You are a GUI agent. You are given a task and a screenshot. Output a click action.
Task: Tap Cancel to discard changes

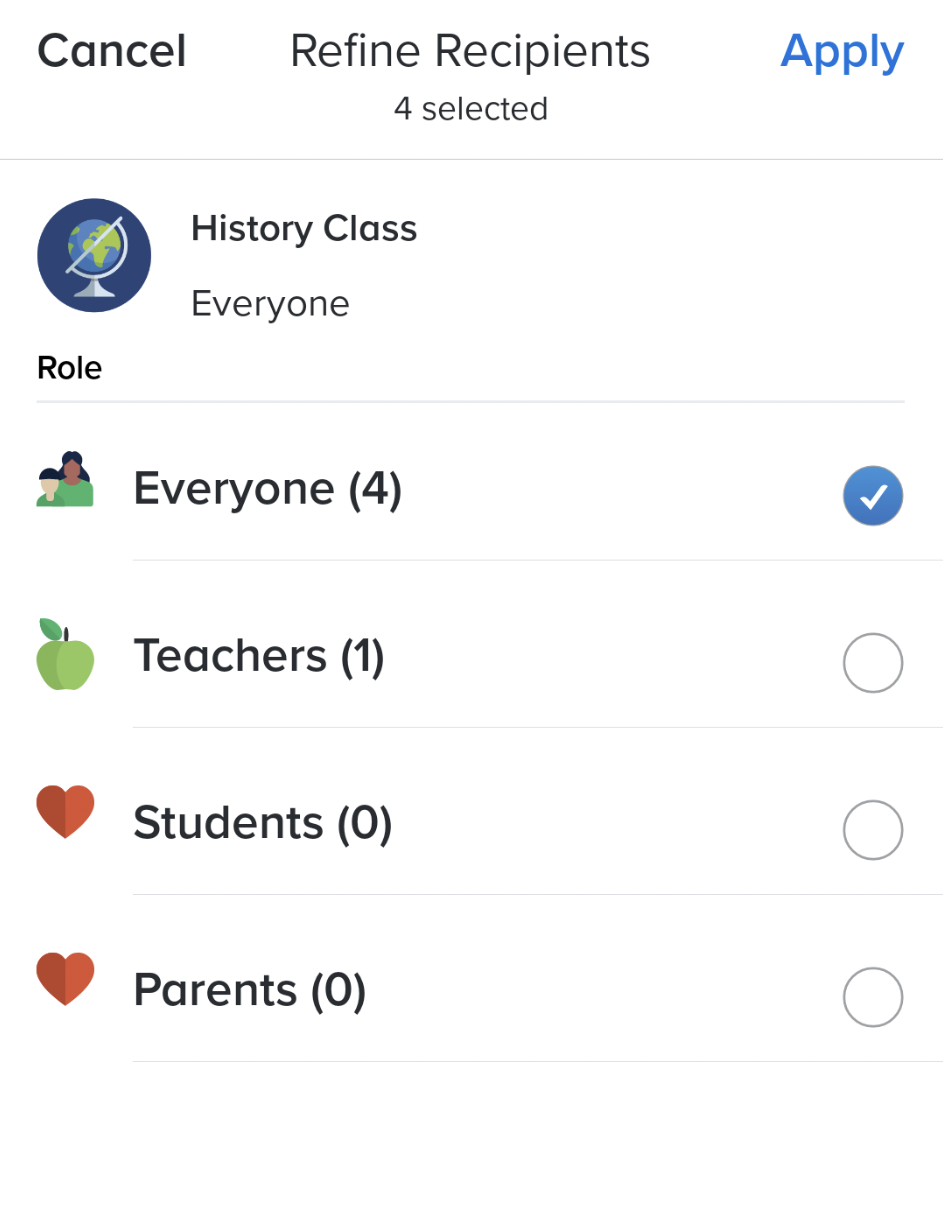point(111,51)
